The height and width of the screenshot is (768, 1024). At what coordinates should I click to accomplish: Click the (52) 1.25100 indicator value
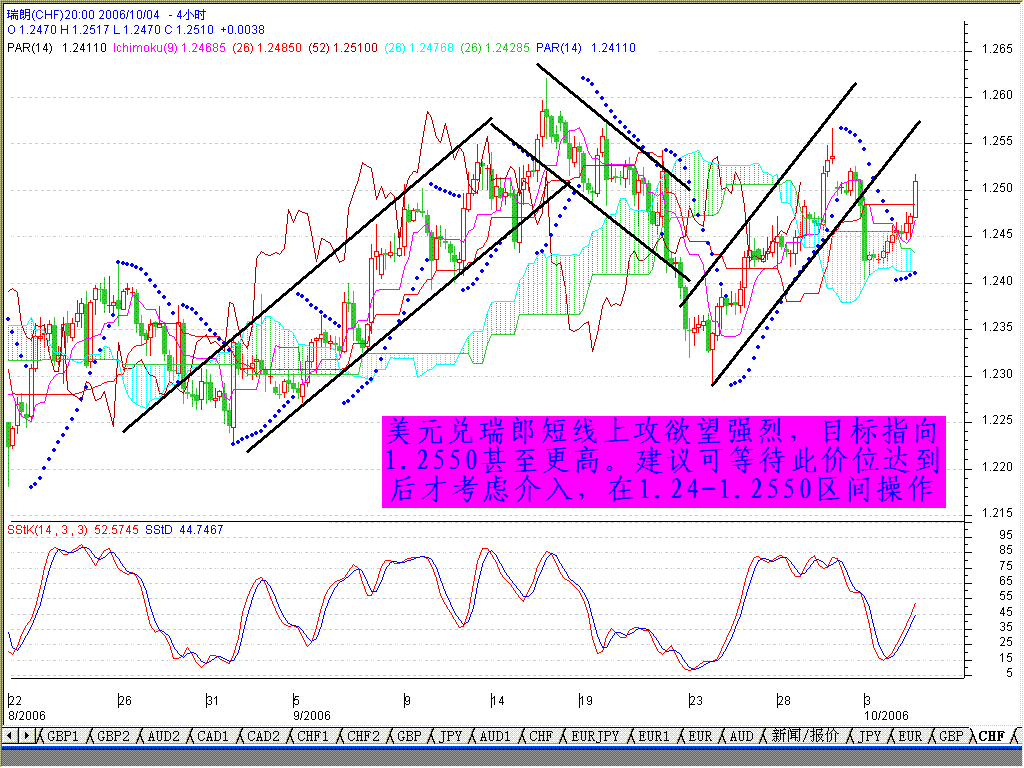343,48
